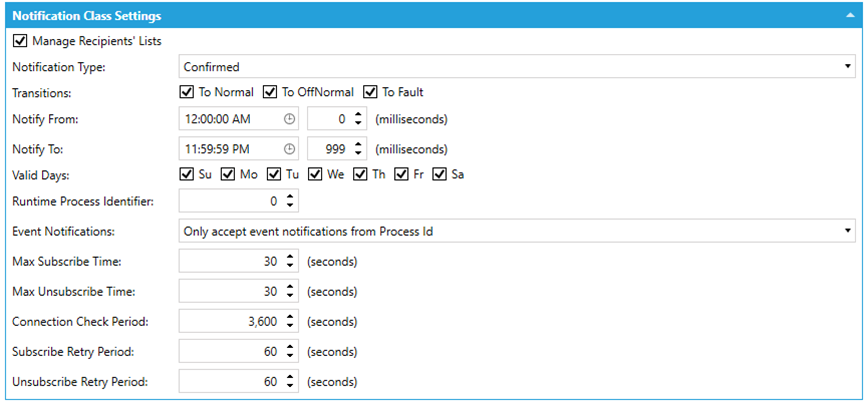867x404 pixels.
Task: Toggle the To Normal transition checkbox
Action: point(186,92)
